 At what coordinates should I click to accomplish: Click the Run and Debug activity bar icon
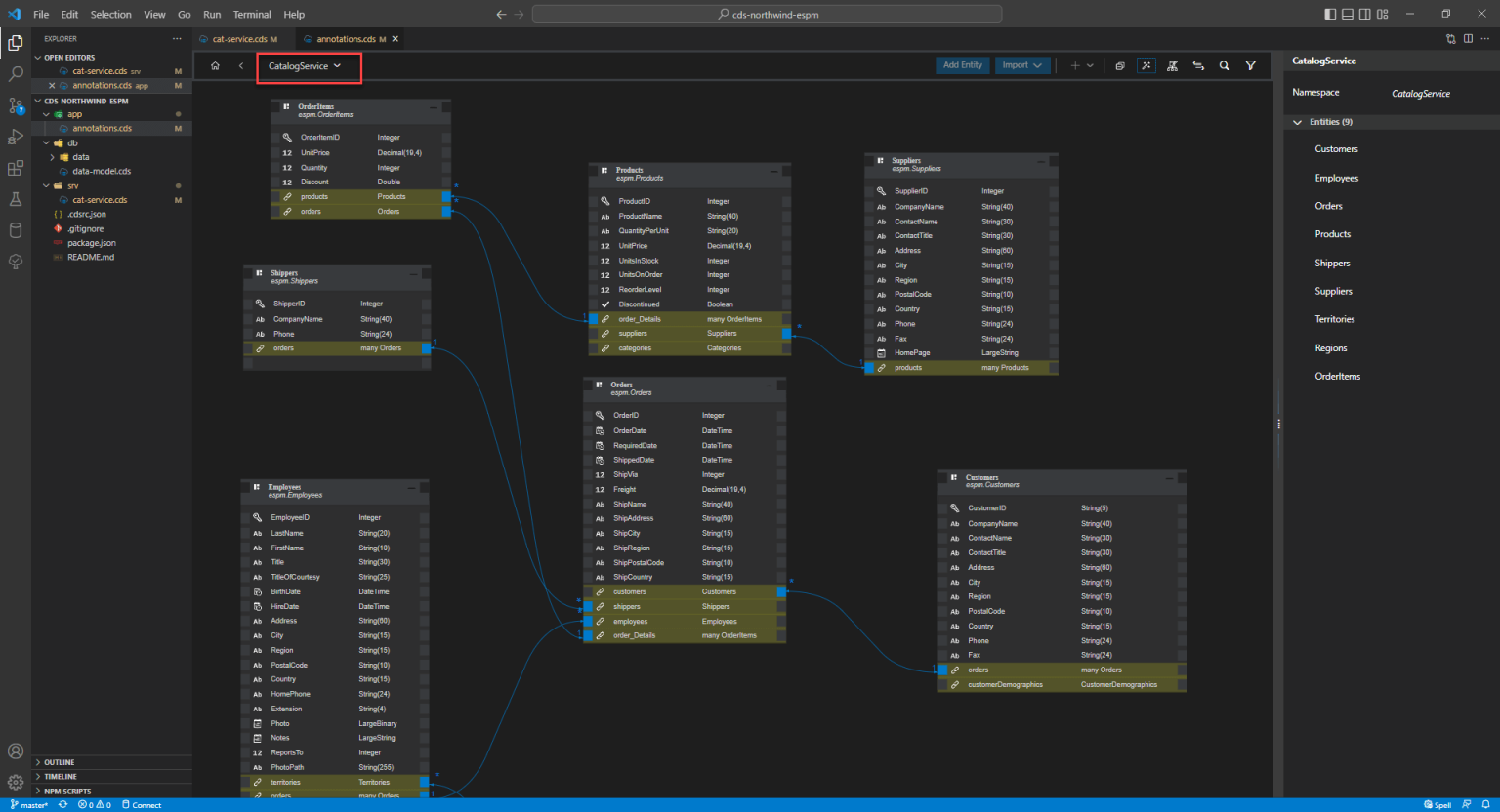tap(15, 137)
